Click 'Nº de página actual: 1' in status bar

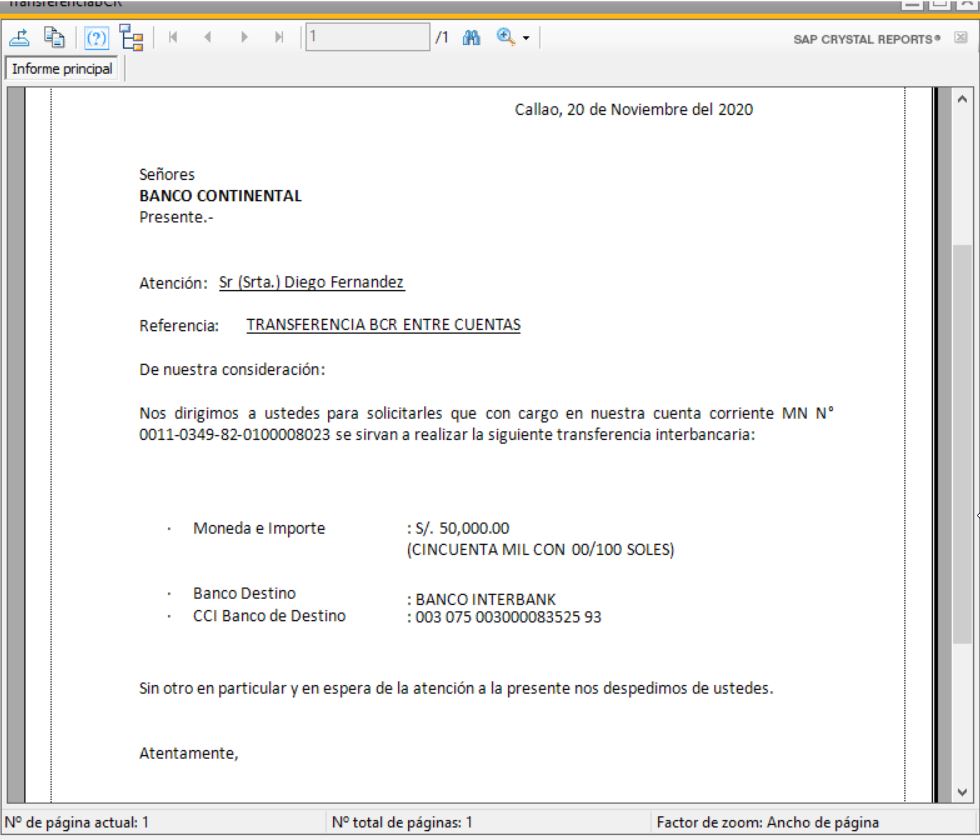pyautogui.click(x=77, y=822)
